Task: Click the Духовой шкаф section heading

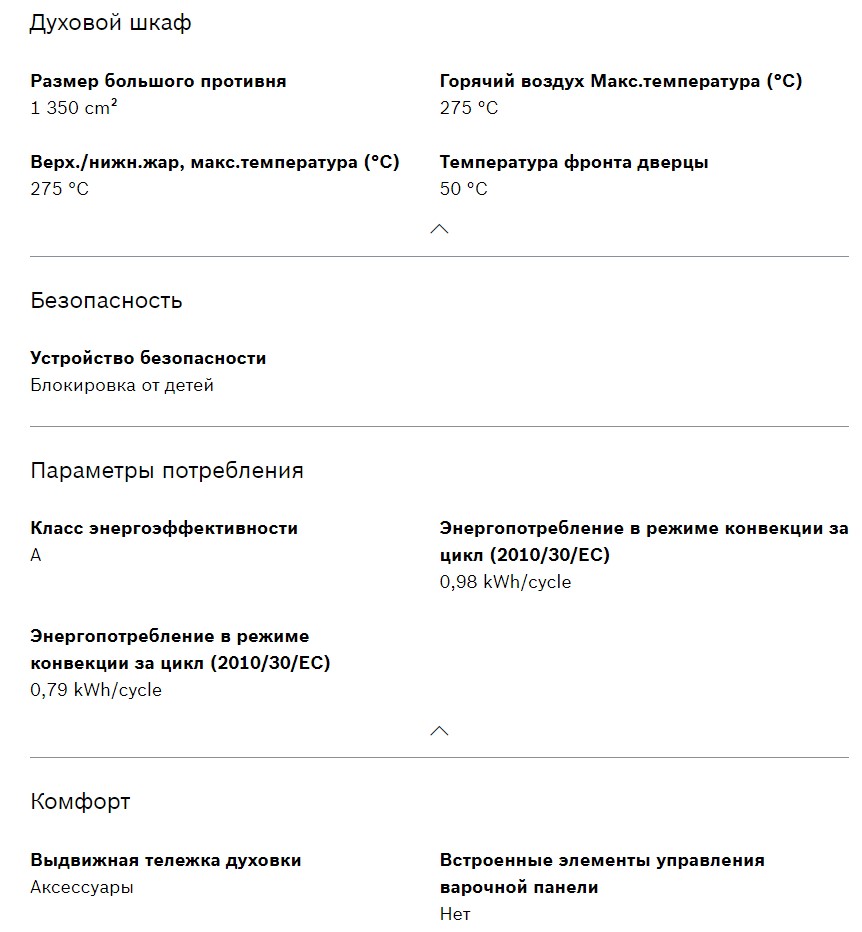Action: (x=110, y=23)
